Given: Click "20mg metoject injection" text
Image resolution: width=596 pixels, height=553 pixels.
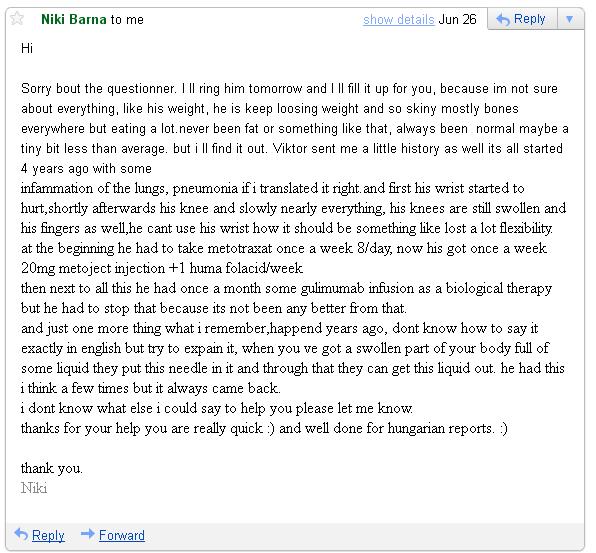Looking at the screenshot, I should pyautogui.click(x=93, y=268).
